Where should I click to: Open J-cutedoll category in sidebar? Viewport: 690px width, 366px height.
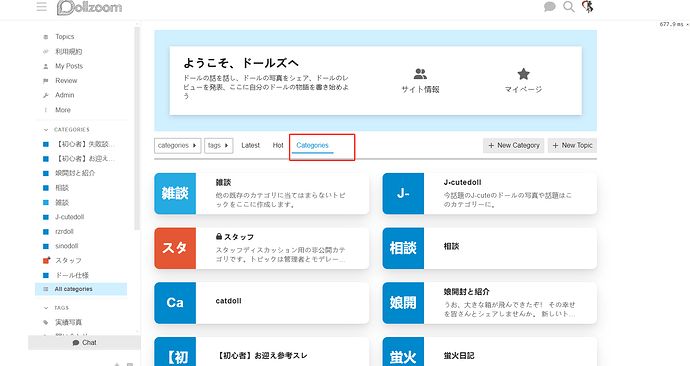coord(69,217)
